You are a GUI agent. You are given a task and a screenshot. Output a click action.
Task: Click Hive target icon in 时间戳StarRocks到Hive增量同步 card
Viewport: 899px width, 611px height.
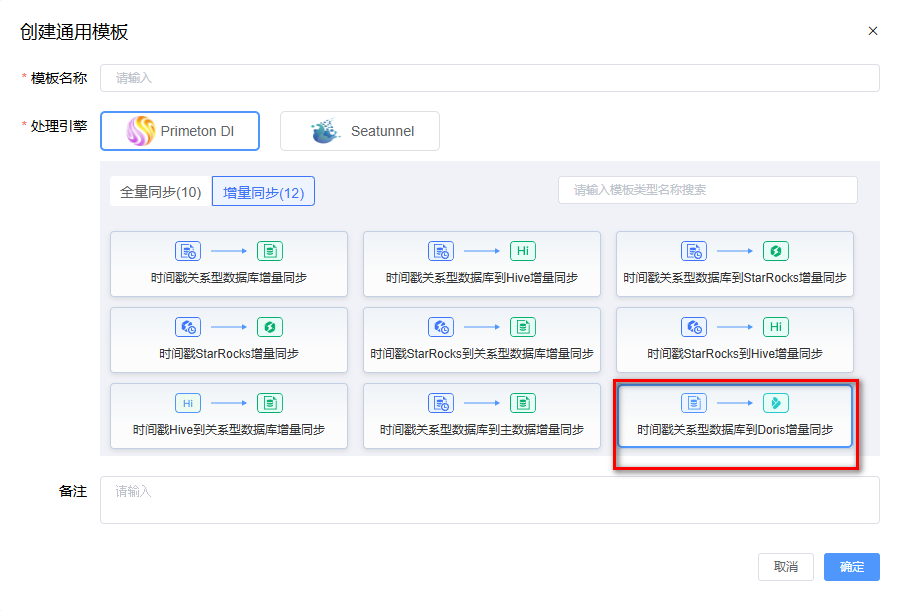776,327
